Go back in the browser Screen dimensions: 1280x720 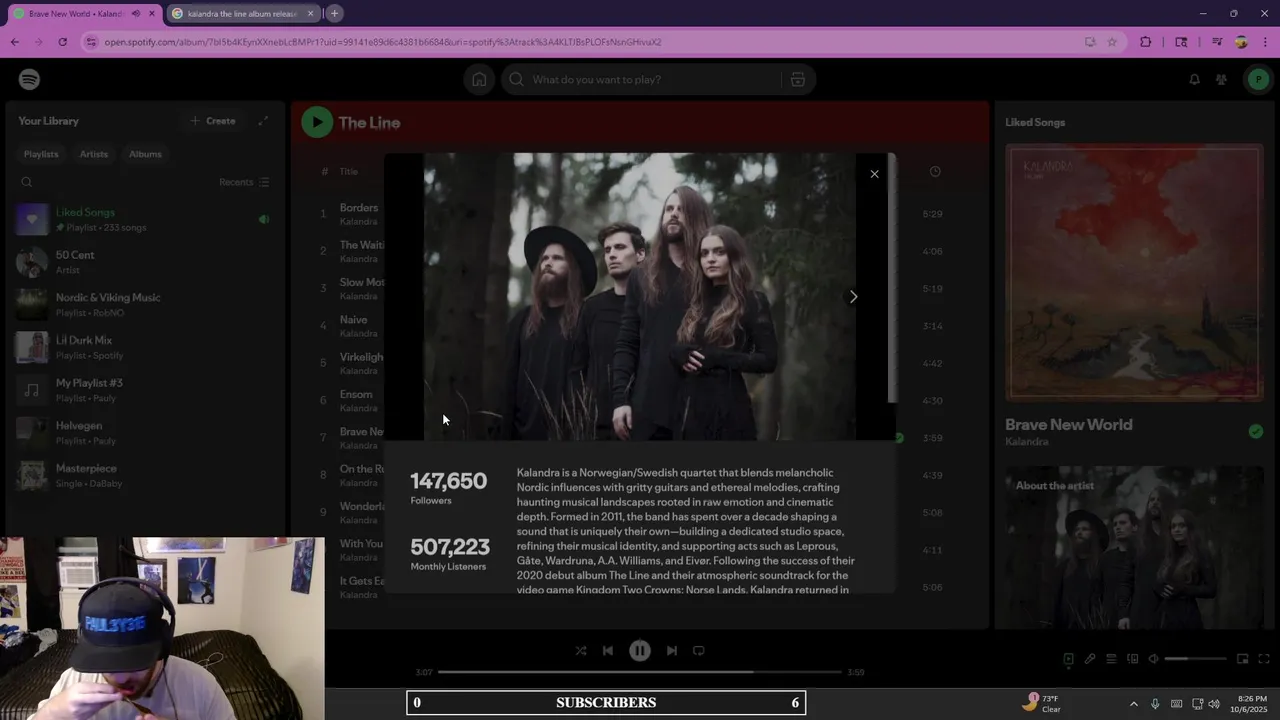[14, 42]
